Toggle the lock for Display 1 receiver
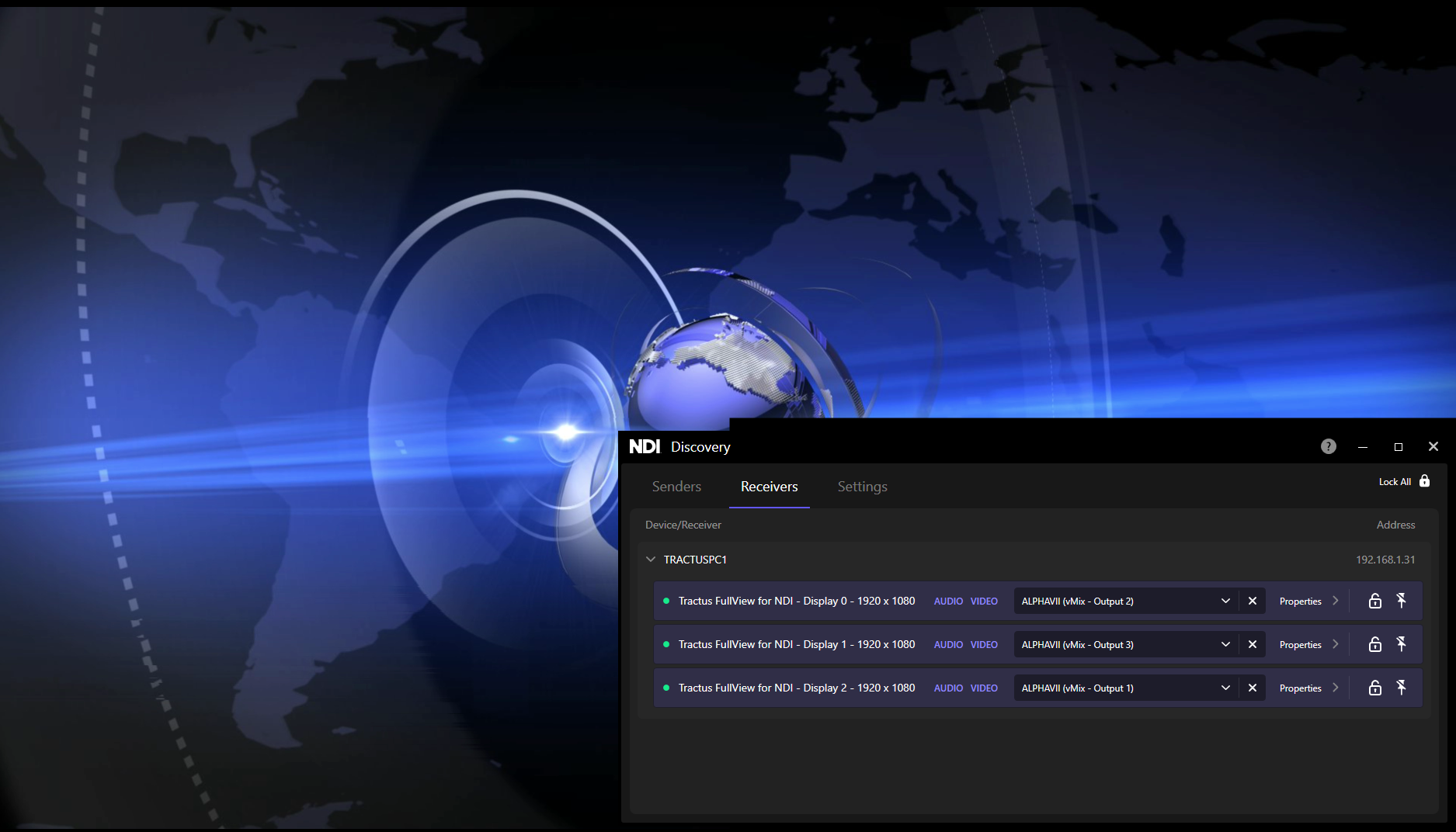 pos(1374,644)
